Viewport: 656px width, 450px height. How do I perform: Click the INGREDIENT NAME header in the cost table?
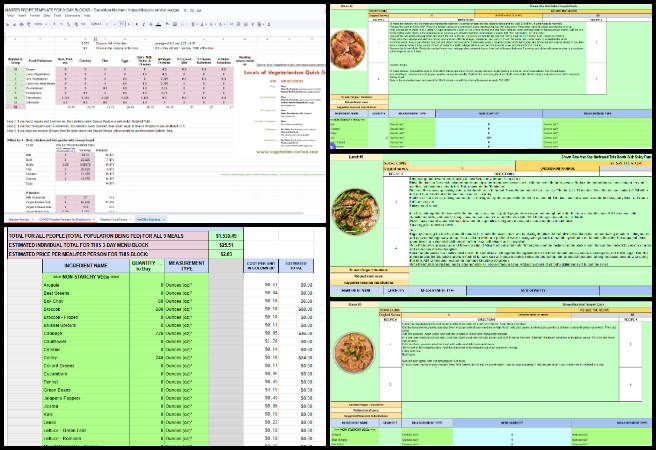pyautogui.click(x=86, y=266)
